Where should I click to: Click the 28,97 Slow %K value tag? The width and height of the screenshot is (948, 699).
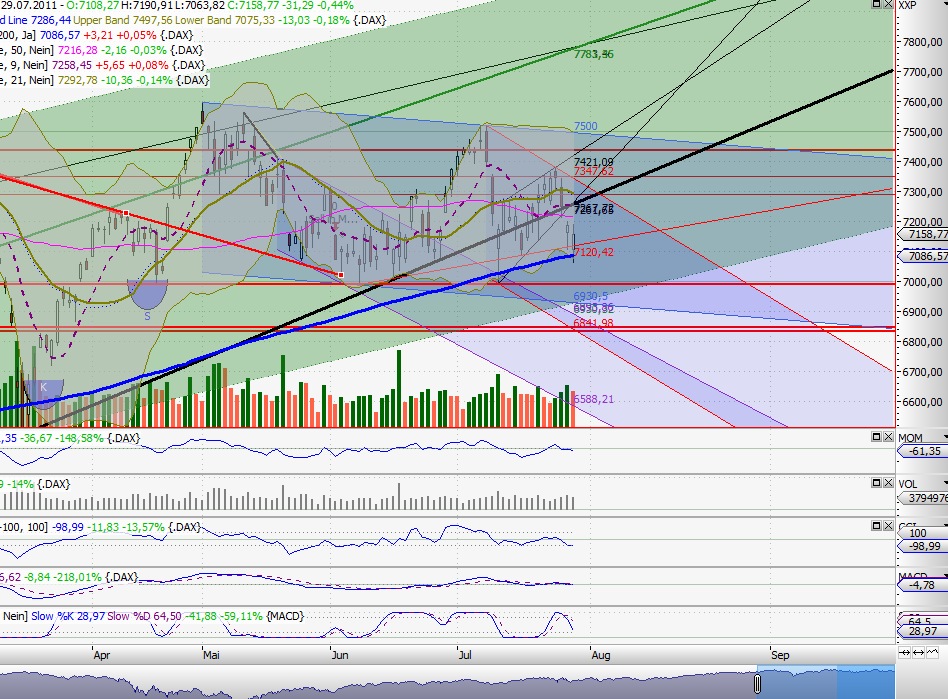click(924, 631)
